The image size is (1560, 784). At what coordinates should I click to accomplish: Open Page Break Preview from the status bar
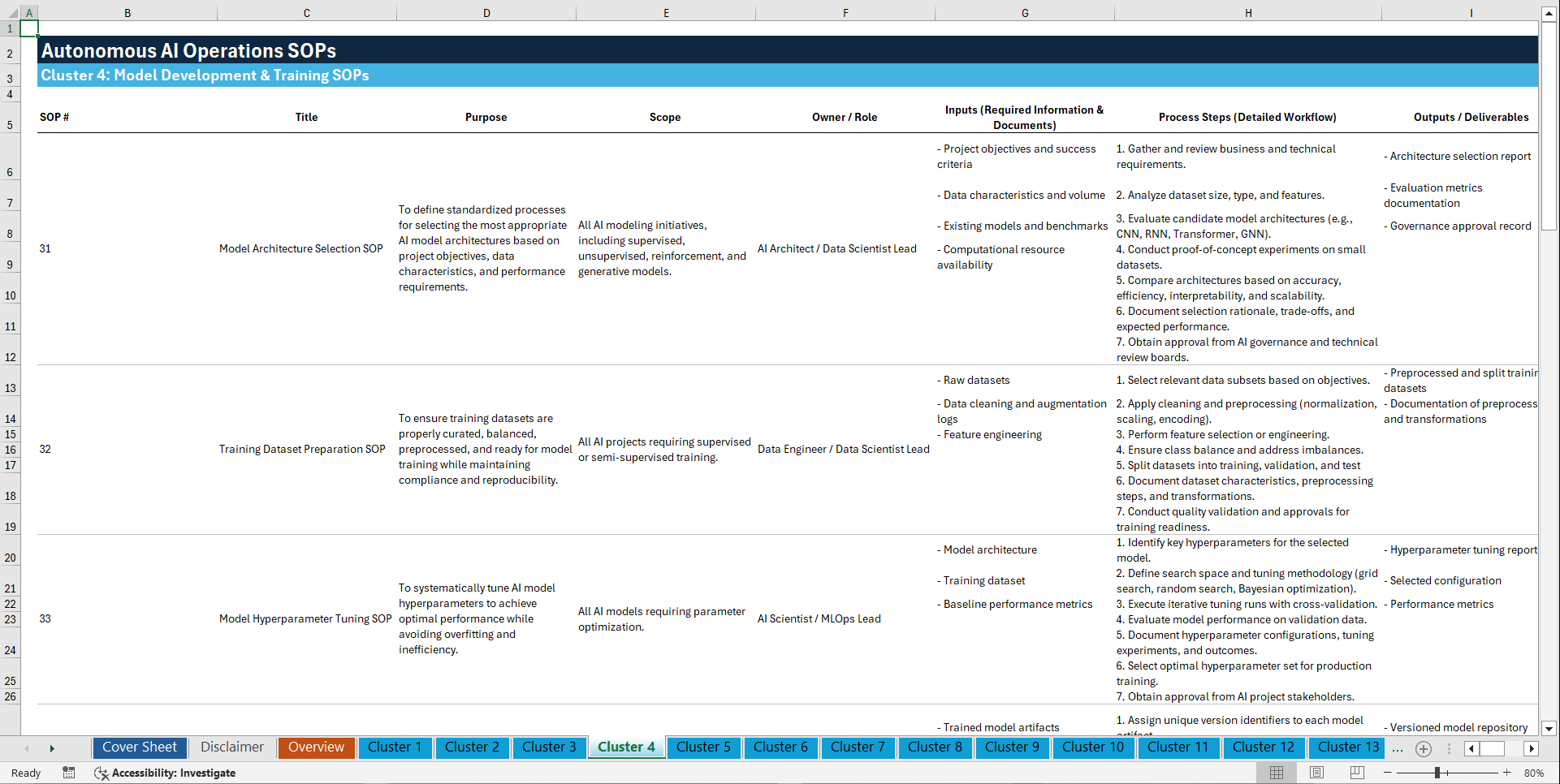pyautogui.click(x=1356, y=773)
